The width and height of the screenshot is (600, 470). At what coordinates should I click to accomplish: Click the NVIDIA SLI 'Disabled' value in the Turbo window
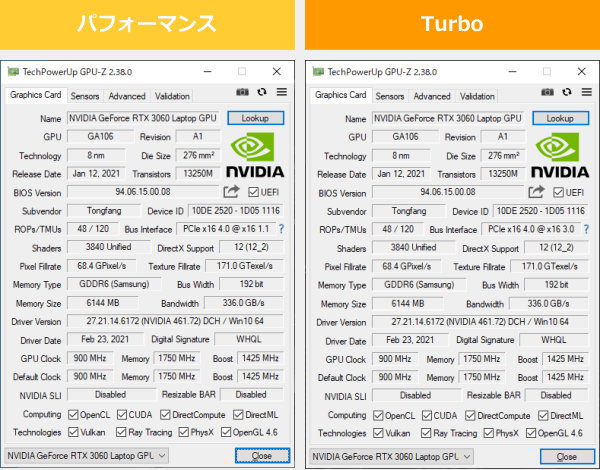point(416,395)
